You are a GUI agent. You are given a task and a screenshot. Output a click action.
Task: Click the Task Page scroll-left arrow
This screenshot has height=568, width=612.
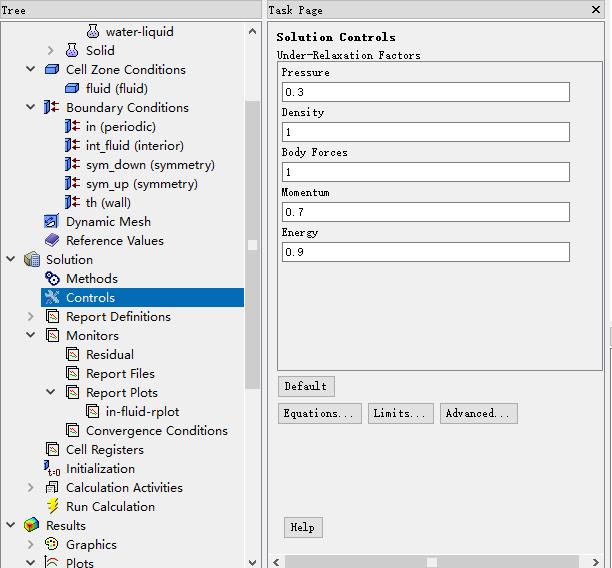coord(276,562)
